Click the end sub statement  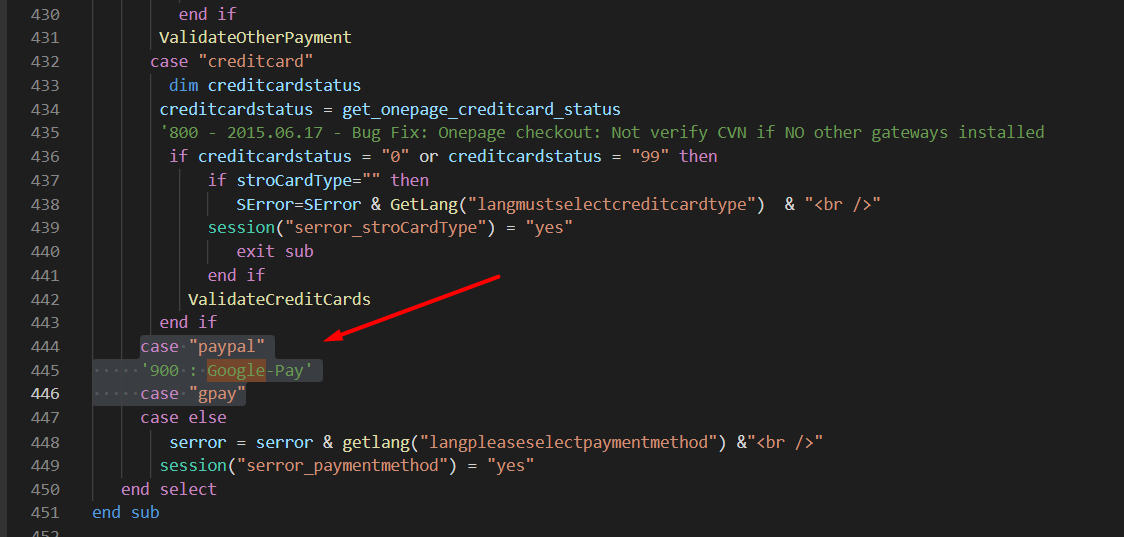click(x=125, y=513)
